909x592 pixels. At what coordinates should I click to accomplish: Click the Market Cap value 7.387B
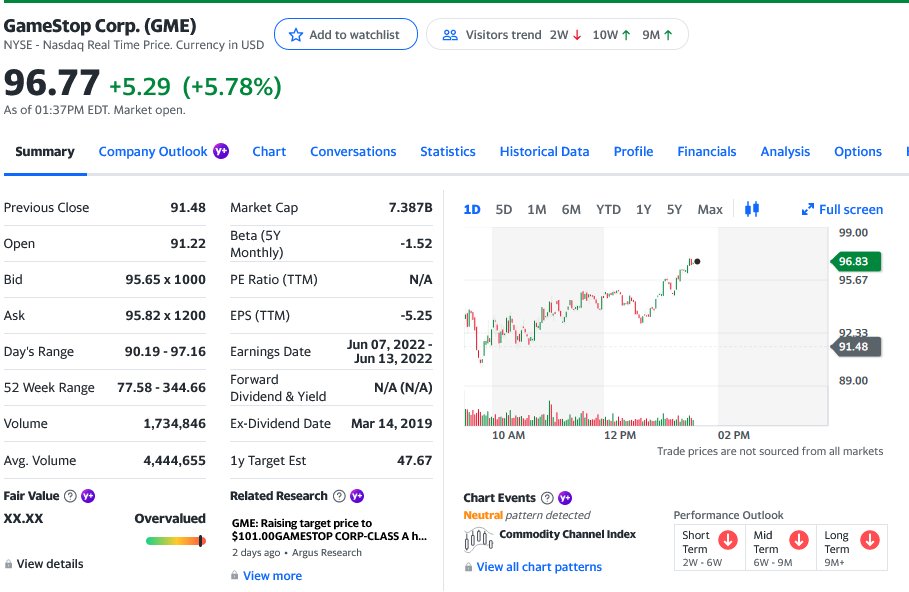[x=410, y=208]
